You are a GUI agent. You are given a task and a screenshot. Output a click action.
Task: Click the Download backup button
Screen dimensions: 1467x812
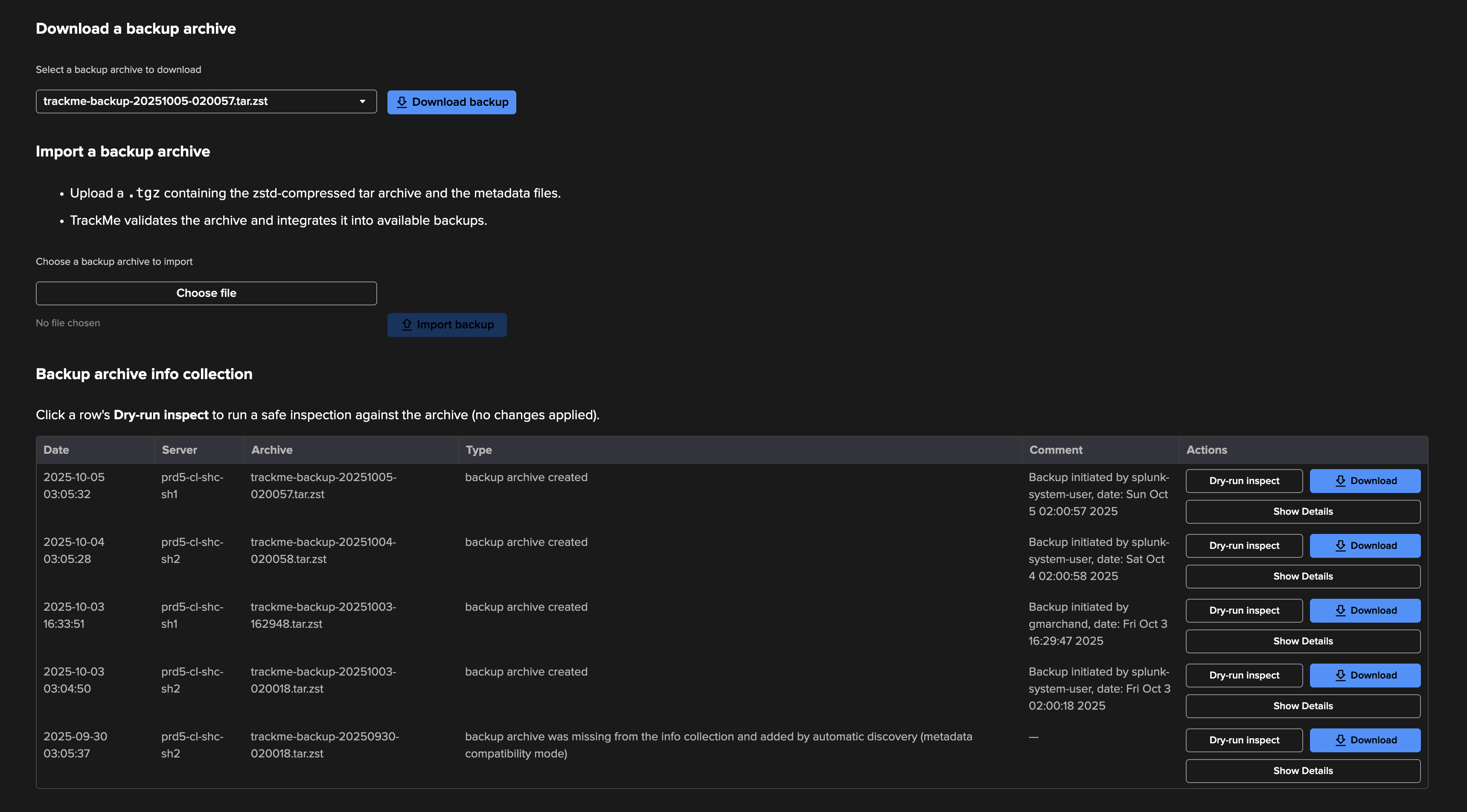tap(451, 102)
